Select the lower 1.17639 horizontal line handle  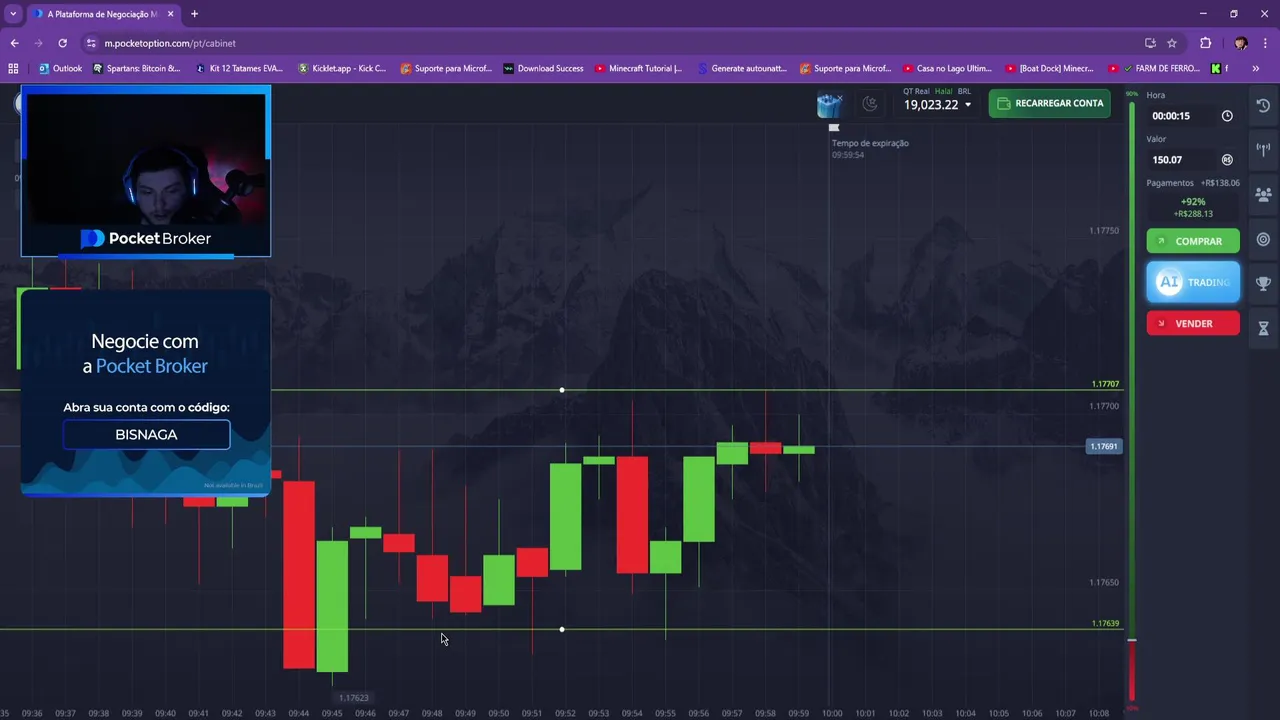tap(562, 629)
